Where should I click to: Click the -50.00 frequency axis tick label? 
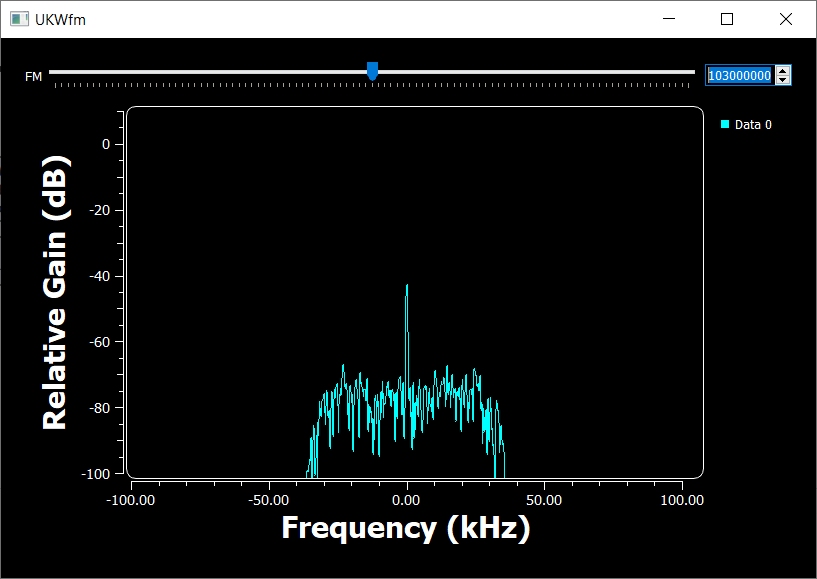click(x=269, y=498)
